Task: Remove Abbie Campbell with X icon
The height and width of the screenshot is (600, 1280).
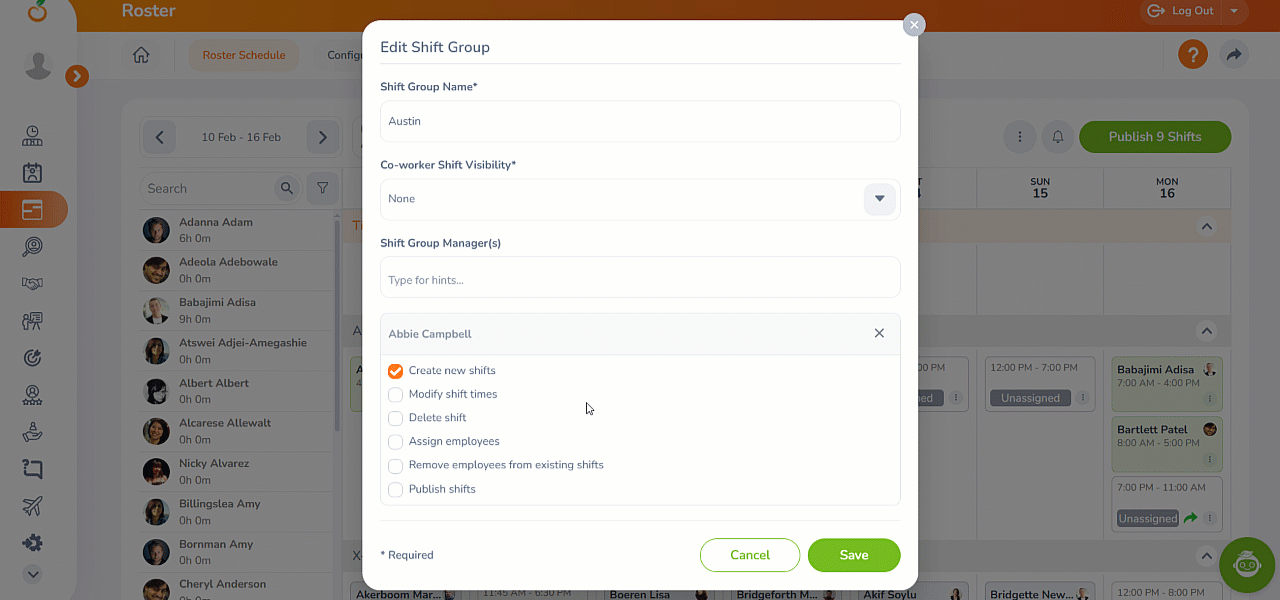Action: [879, 334]
